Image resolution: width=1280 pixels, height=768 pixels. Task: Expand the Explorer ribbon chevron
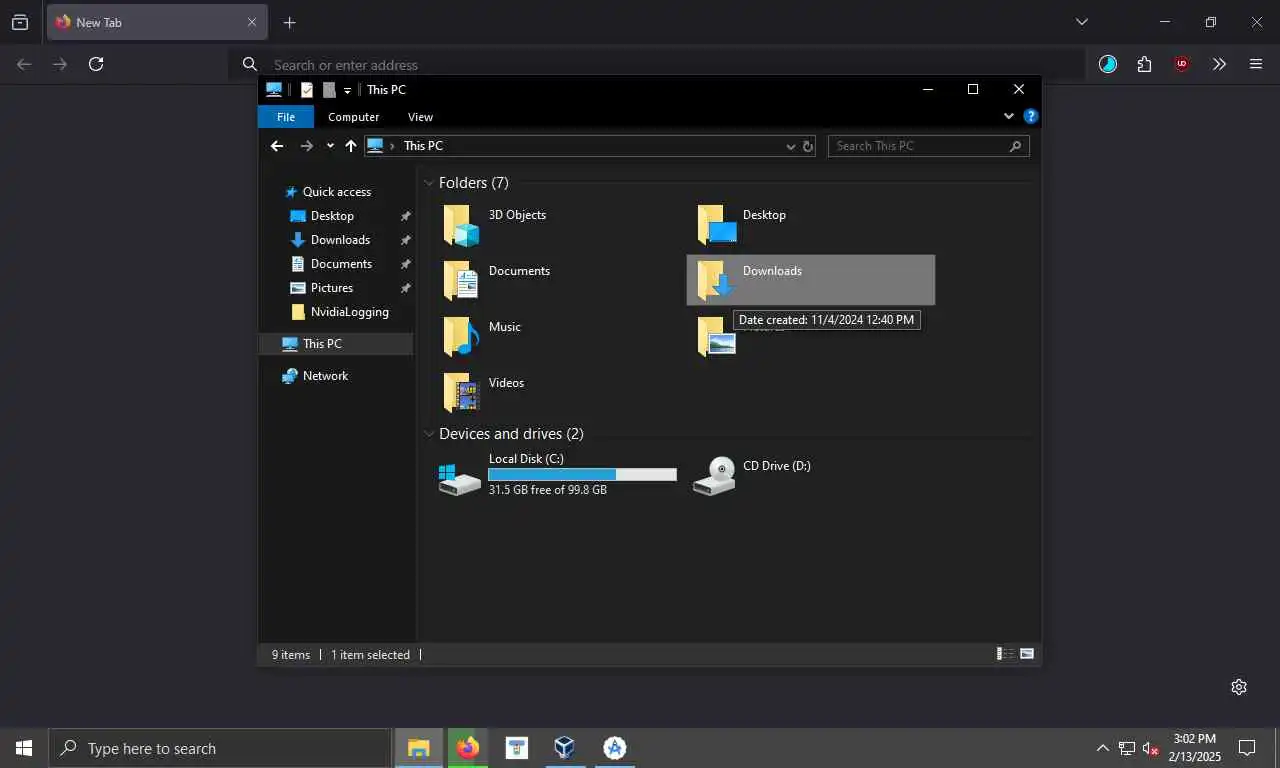coord(1009,116)
